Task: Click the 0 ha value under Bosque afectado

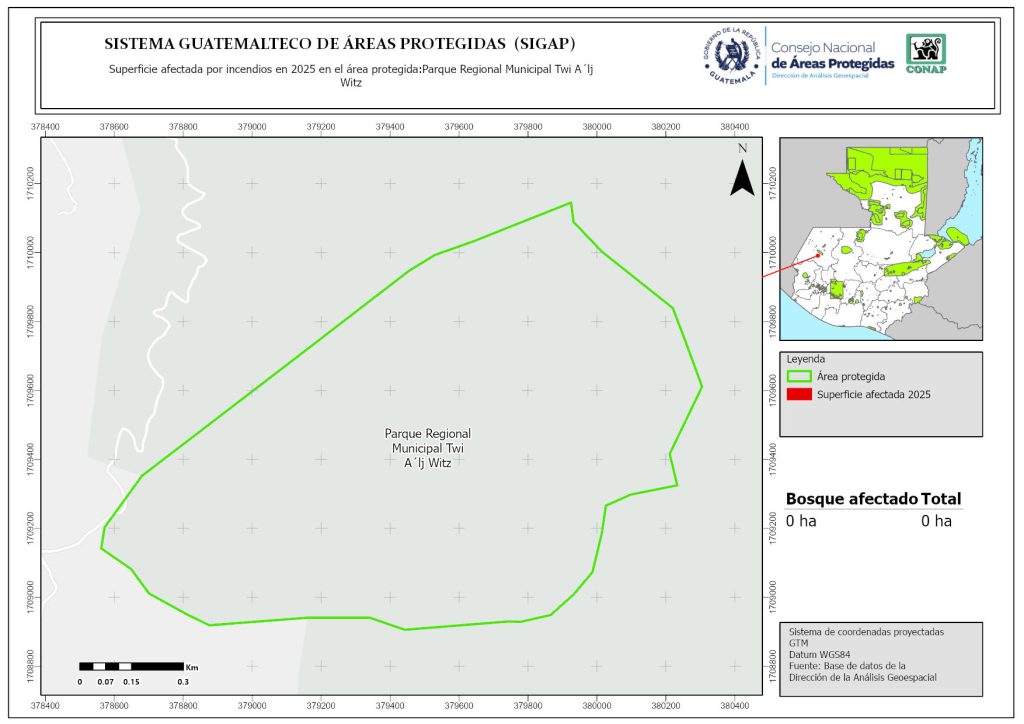Action: coord(801,521)
